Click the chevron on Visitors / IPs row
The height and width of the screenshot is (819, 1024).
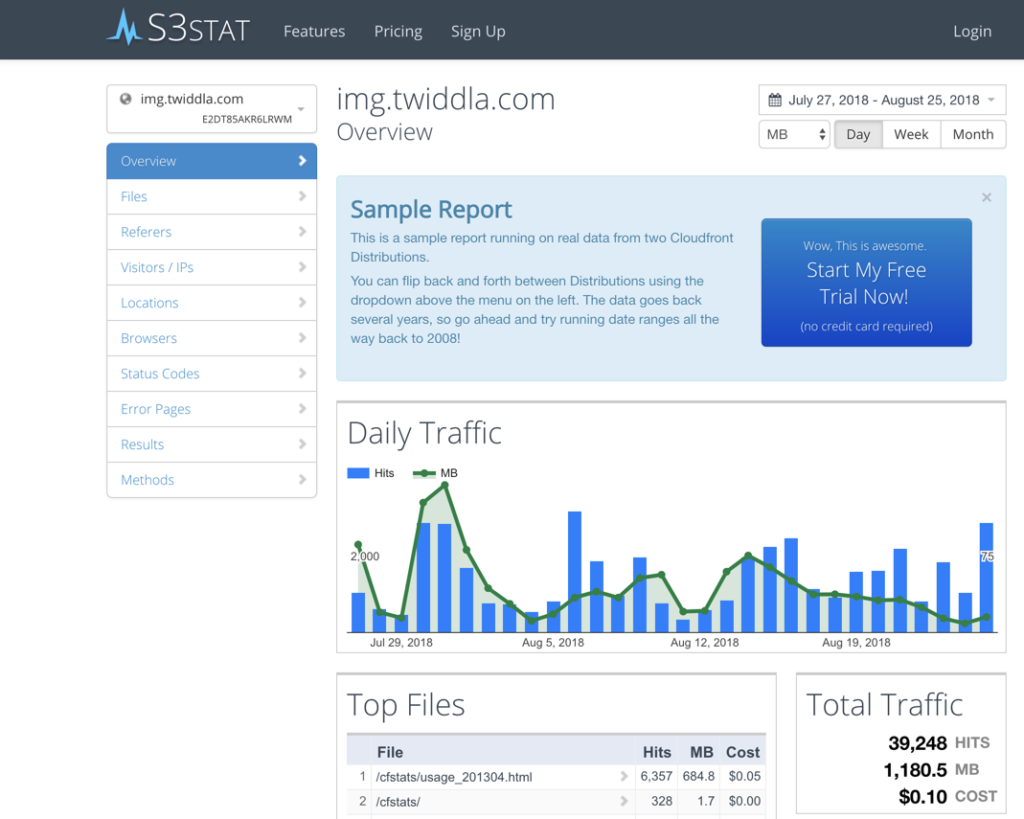pos(302,266)
